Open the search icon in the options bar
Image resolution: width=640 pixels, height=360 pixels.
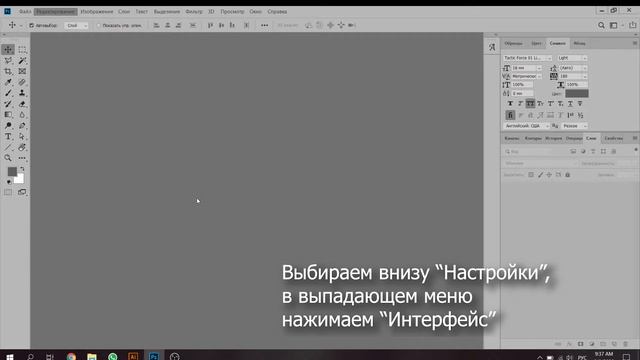[601, 25]
